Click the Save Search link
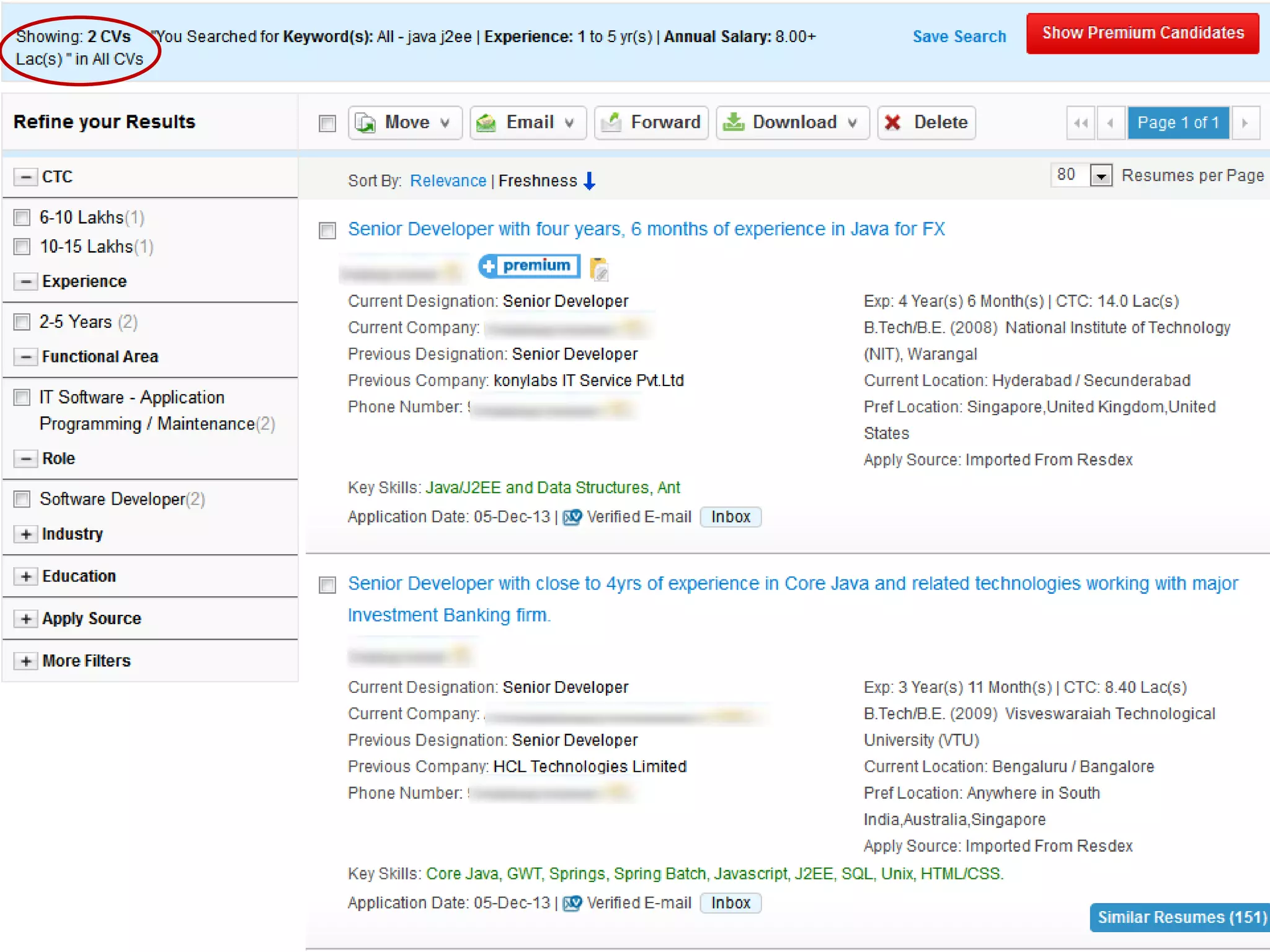1270x952 pixels. coord(959,37)
